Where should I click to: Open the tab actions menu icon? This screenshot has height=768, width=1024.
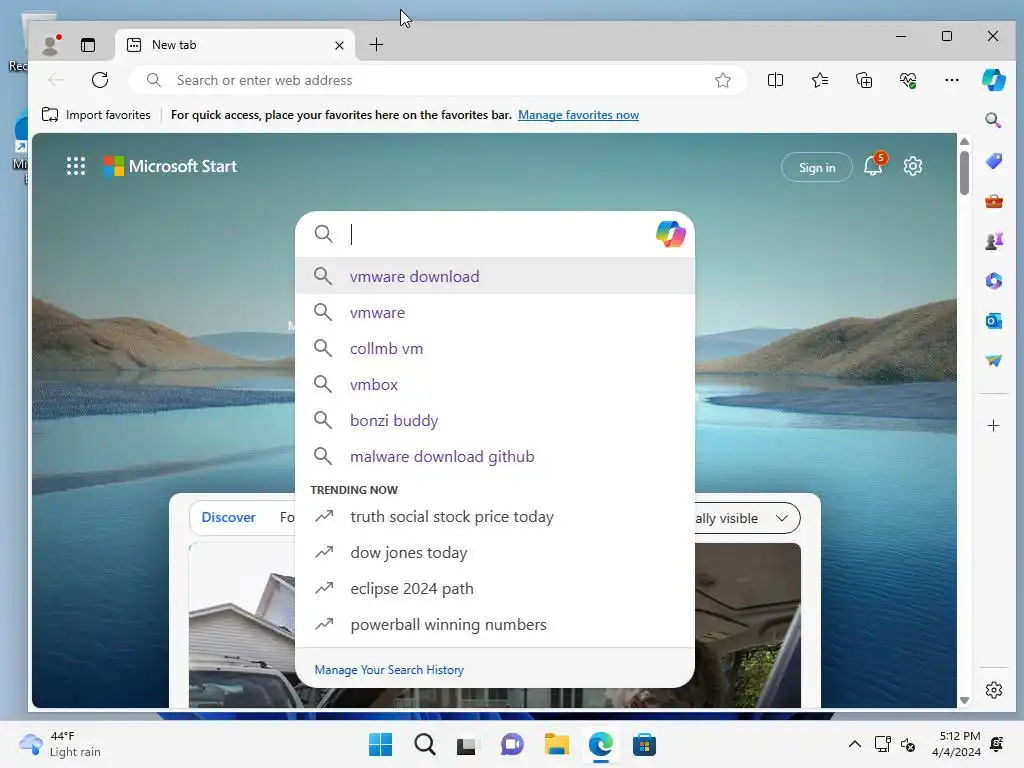click(x=88, y=44)
